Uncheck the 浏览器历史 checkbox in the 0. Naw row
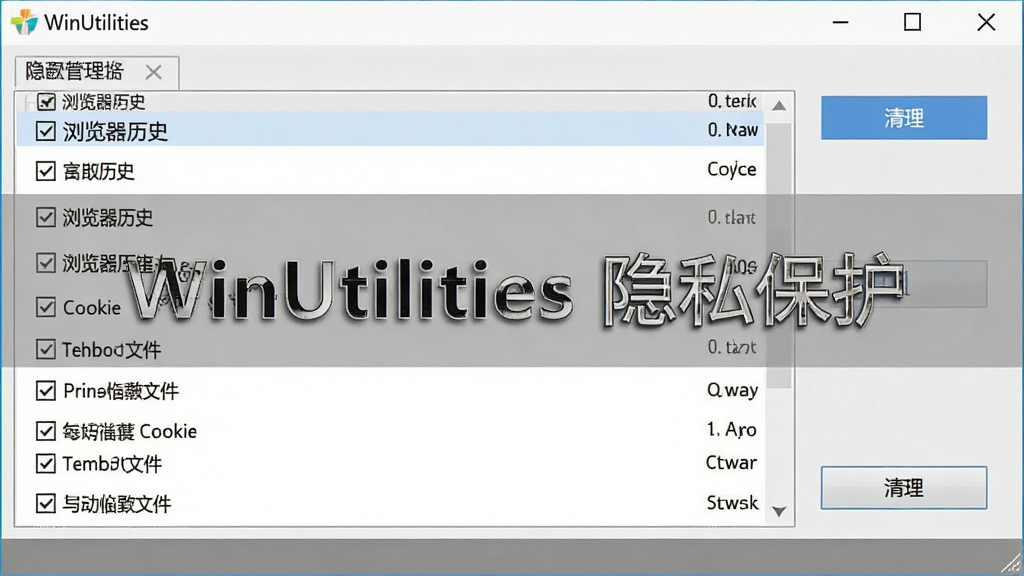 [x=46, y=131]
